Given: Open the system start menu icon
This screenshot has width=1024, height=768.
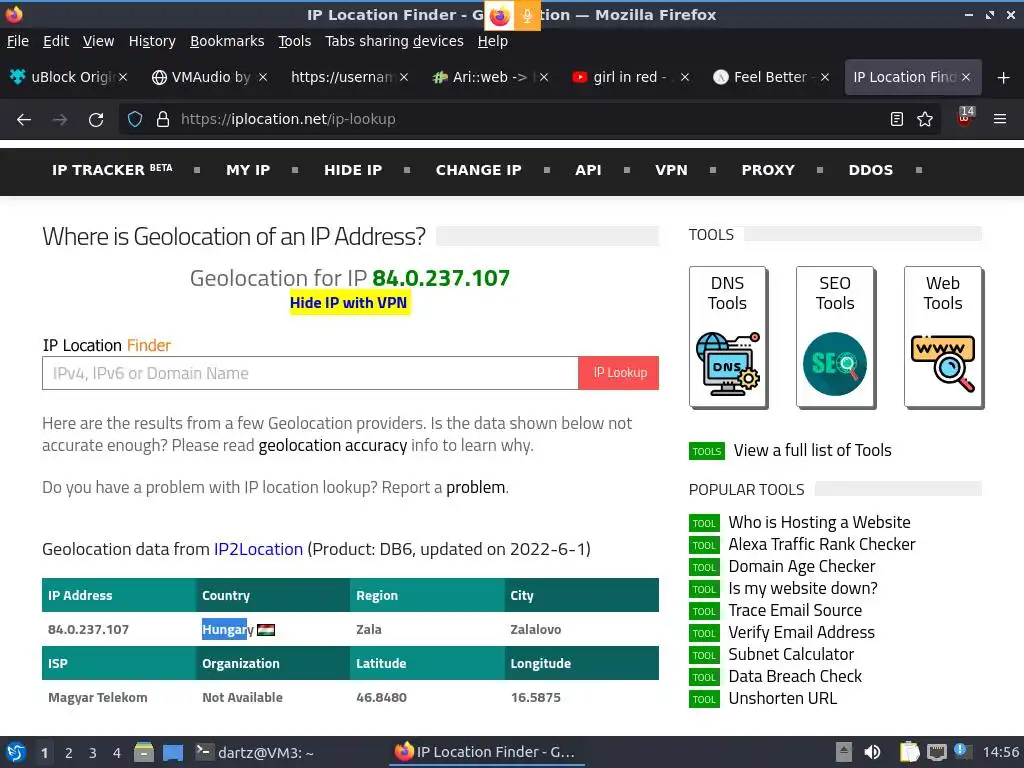Looking at the screenshot, I should click(16, 752).
